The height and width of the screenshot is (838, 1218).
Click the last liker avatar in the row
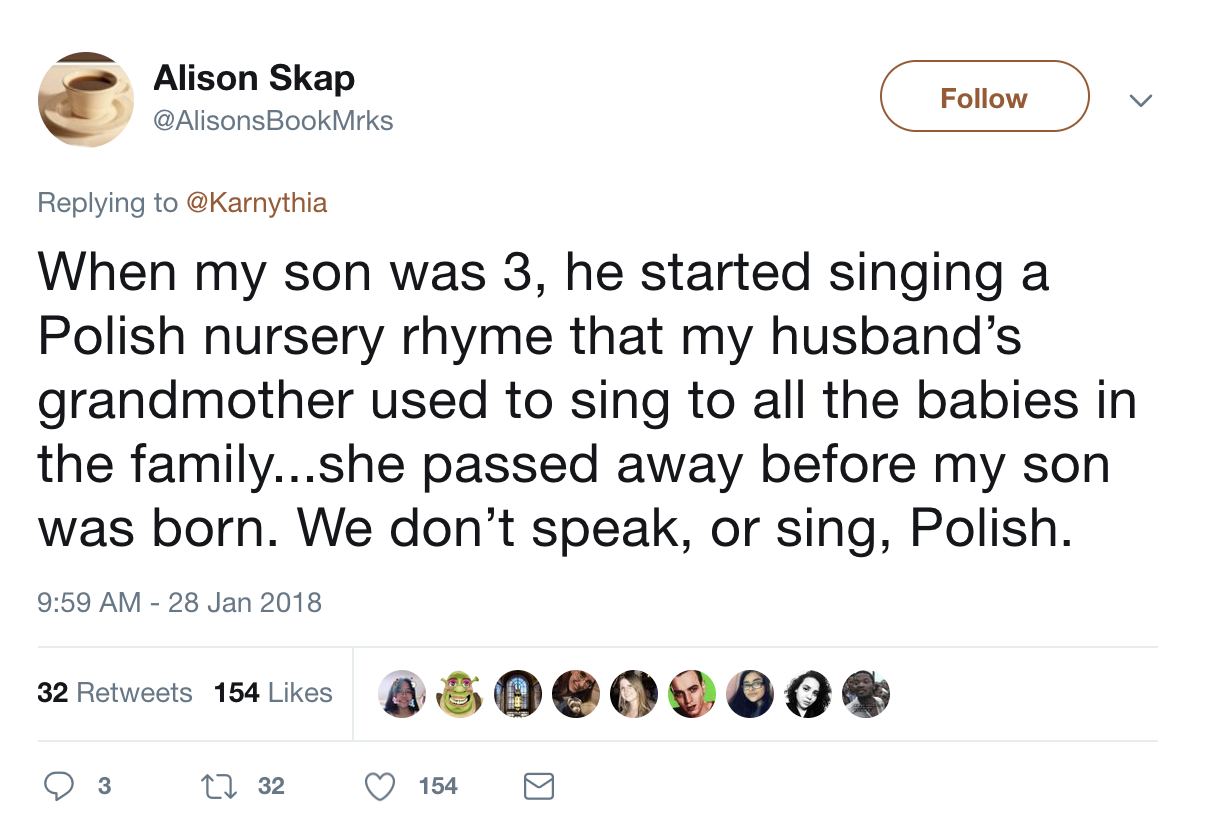click(866, 694)
